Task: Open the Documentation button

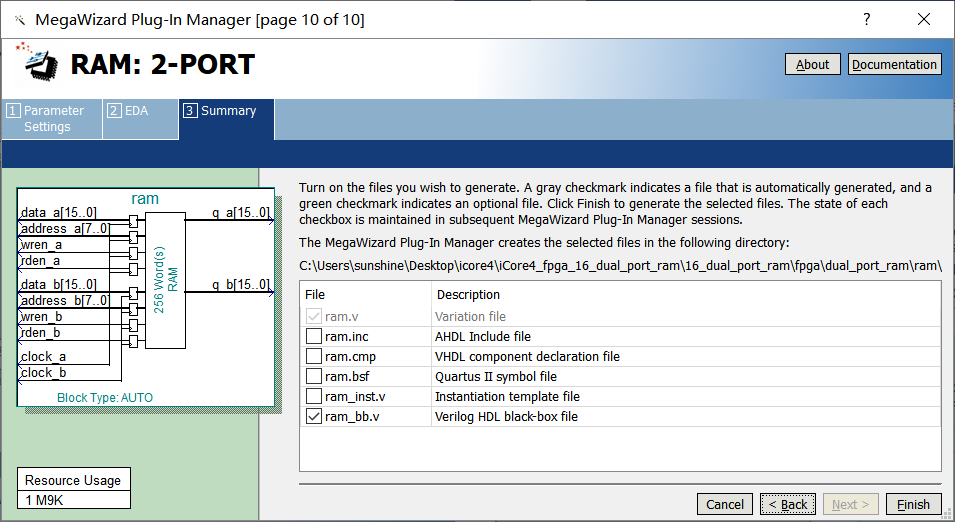Action: tap(894, 64)
